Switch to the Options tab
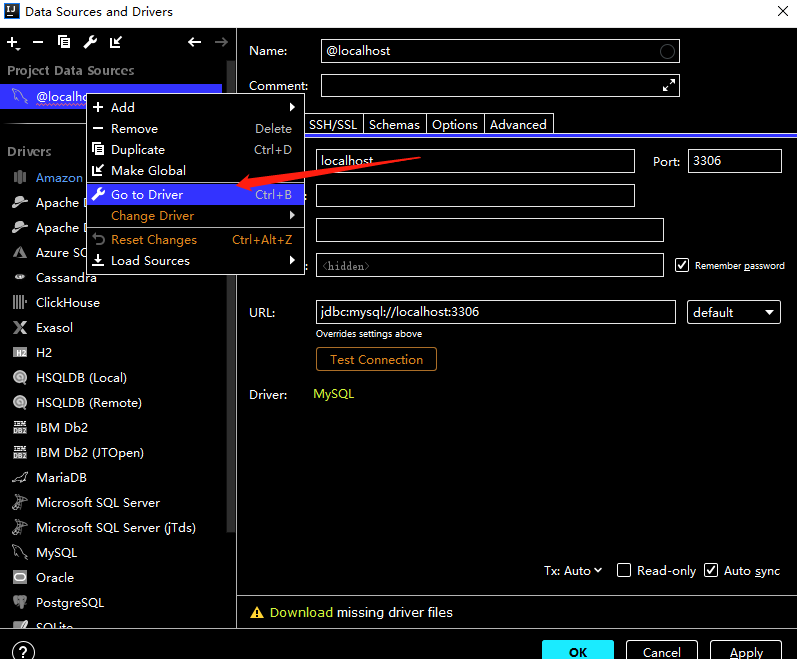The width and height of the screenshot is (797, 659). [x=455, y=124]
